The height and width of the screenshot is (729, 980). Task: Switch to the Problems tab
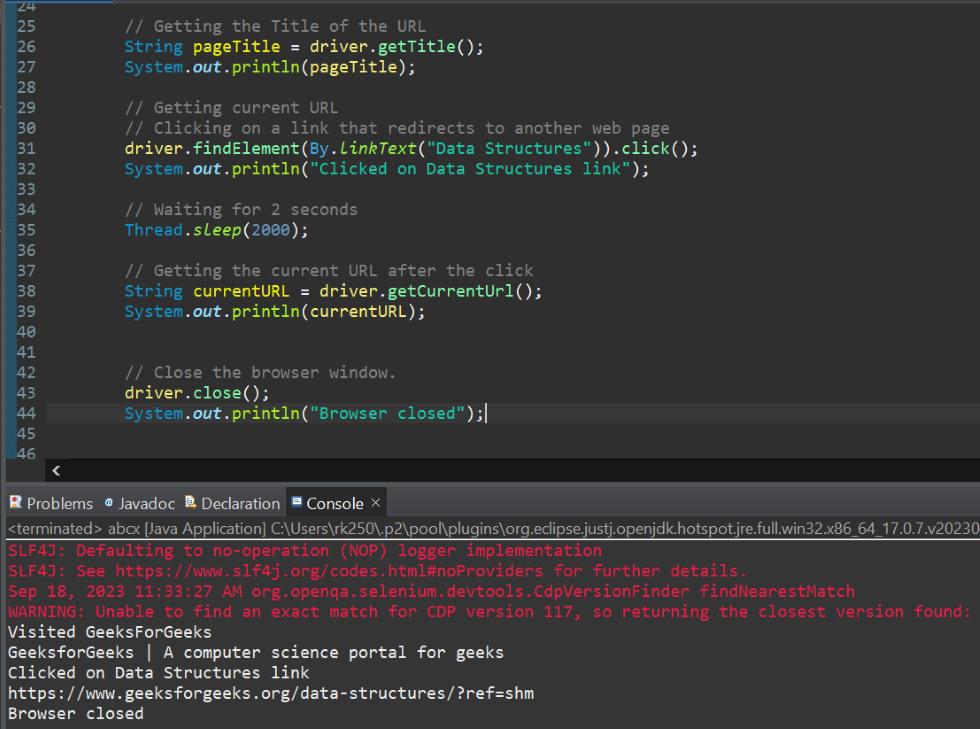(51, 503)
